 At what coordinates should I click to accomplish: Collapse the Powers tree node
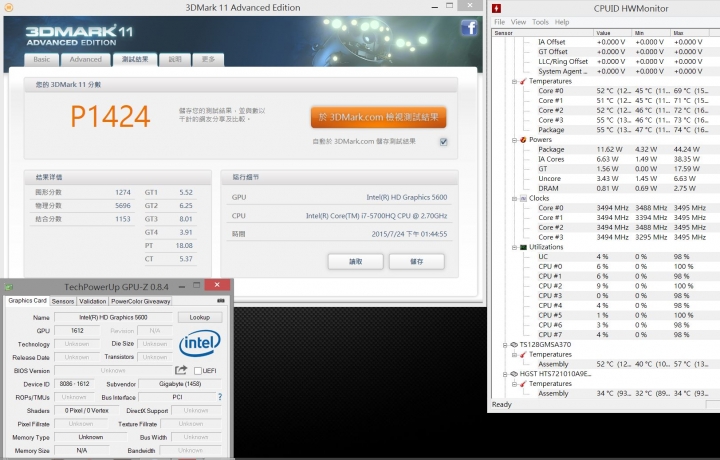coord(514,140)
